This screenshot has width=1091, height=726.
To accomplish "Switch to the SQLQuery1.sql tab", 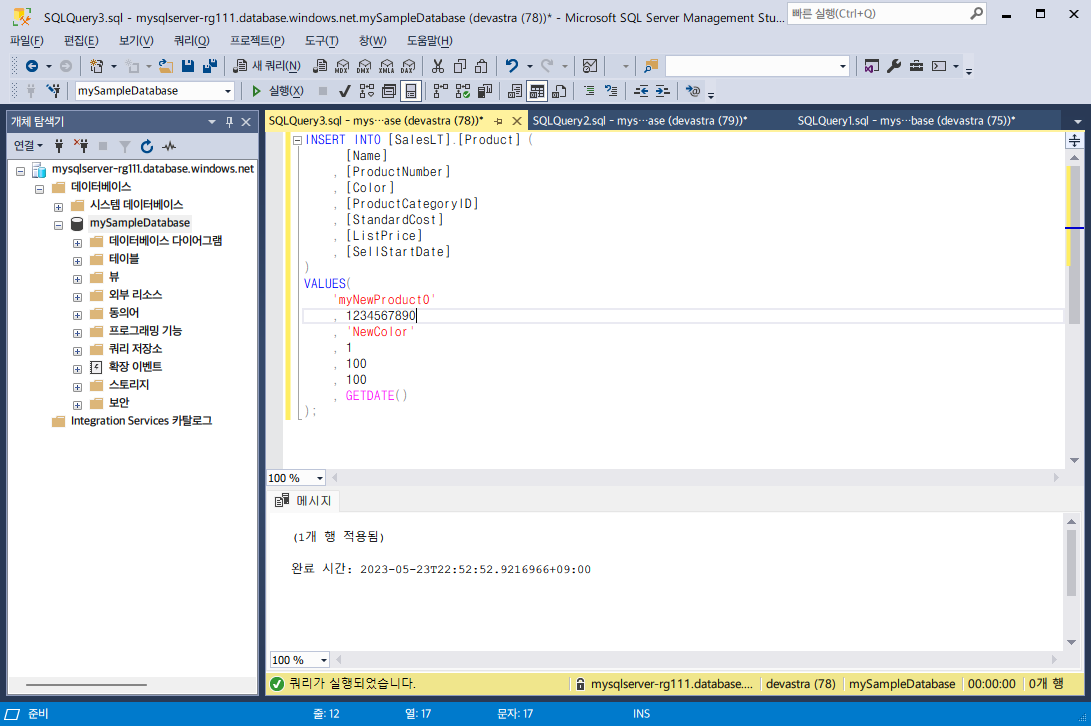I will click(906, 120).
